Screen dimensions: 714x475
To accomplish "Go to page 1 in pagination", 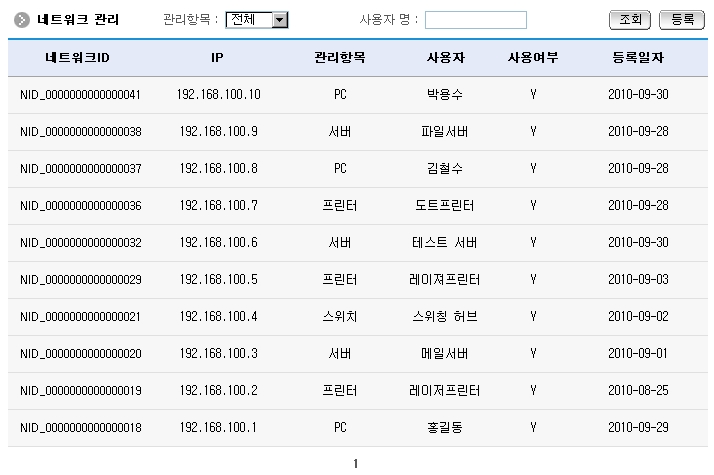I will coord(356,464).
